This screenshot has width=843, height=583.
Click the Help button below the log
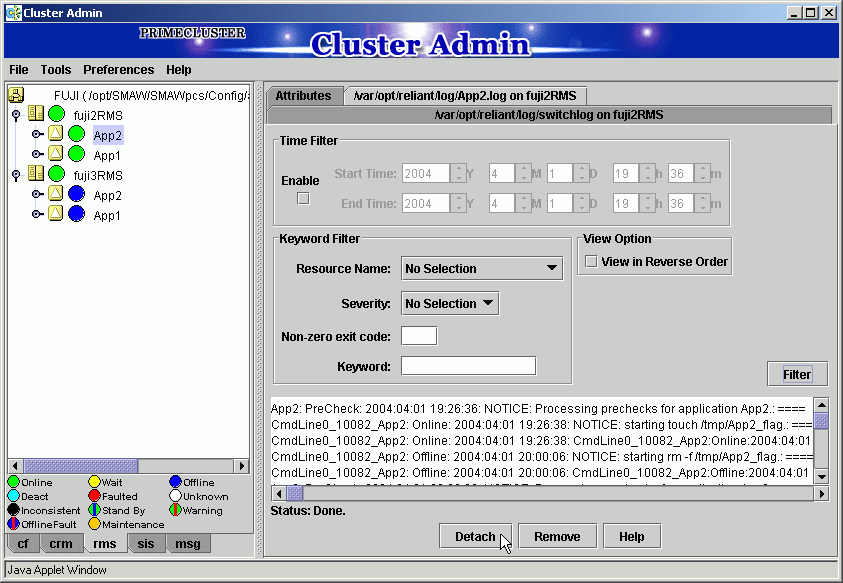pyautogui.click(x=632, y=537)
